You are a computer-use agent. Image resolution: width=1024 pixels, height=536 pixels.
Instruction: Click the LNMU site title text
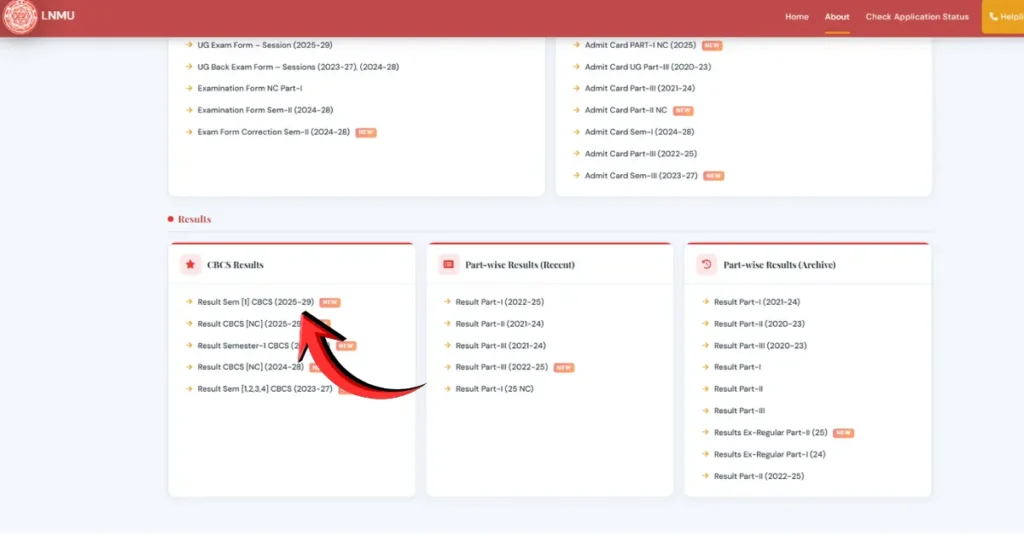pyautogui.click(x=57, y=16)
